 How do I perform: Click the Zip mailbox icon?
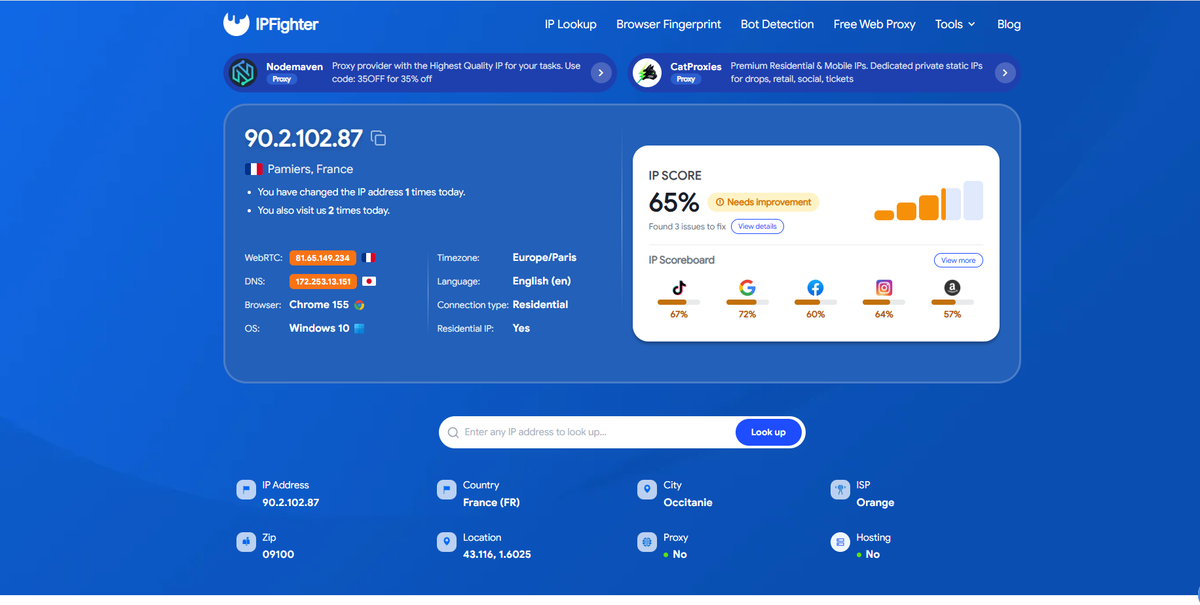coord(245,542)
